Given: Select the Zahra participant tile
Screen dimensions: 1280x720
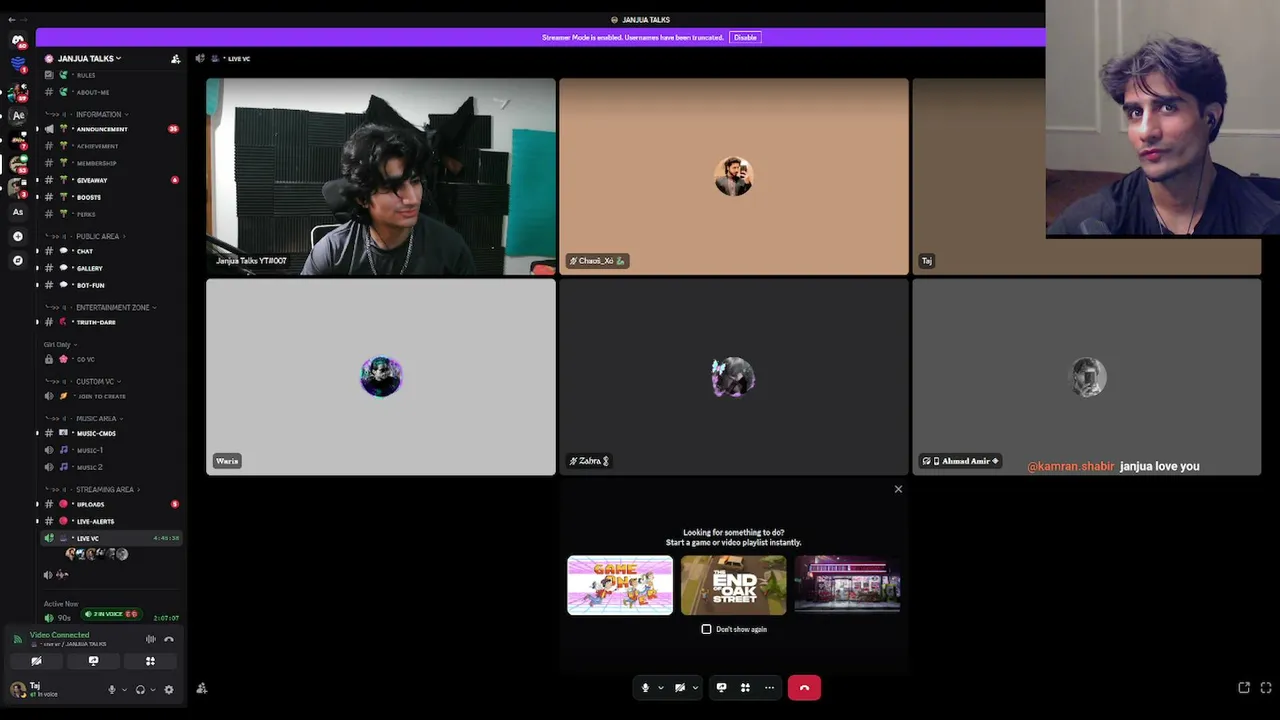Looking at the screenshot, I should click(734, 377).
